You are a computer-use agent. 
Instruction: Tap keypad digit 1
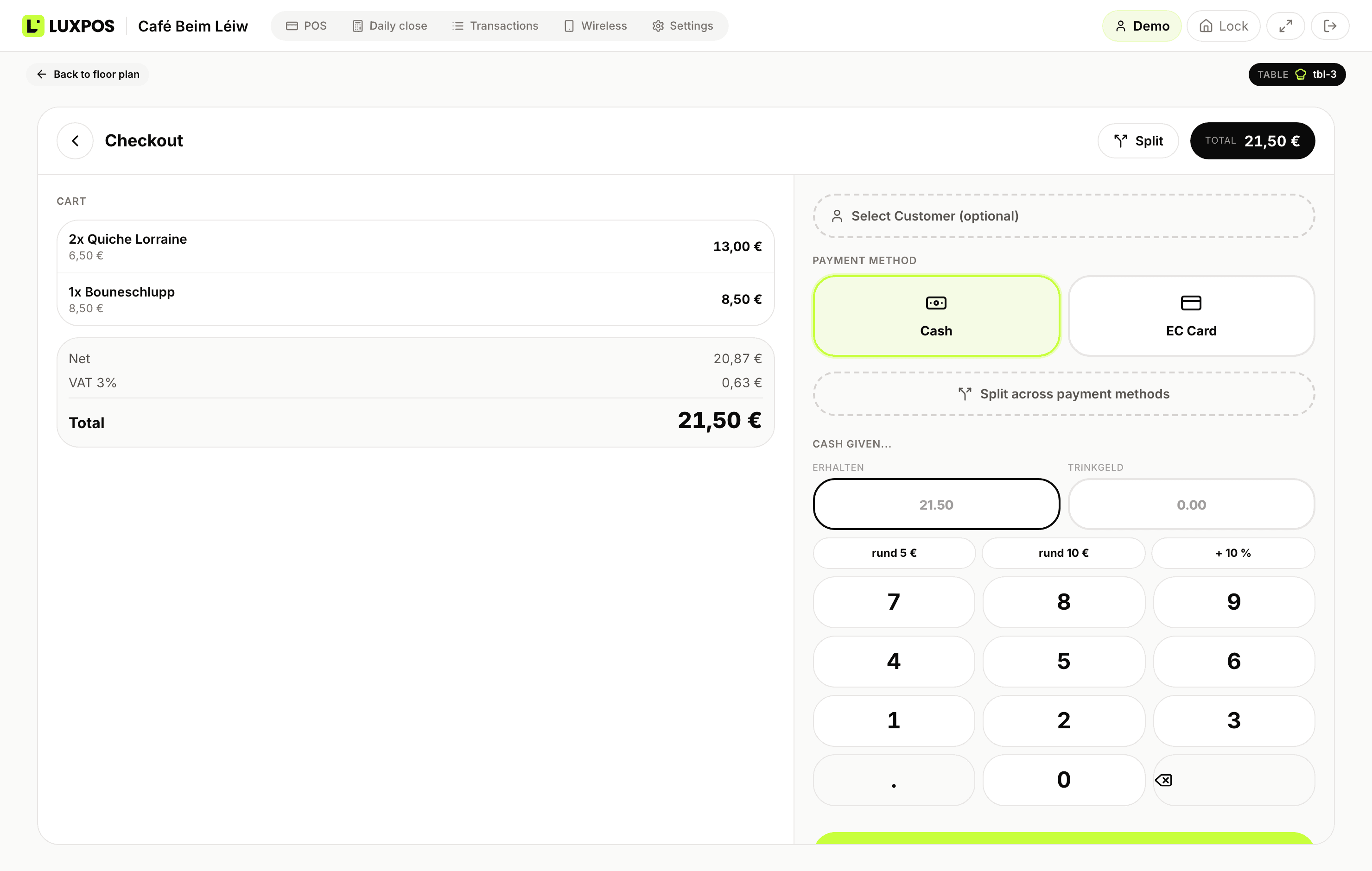pos(894,720)
